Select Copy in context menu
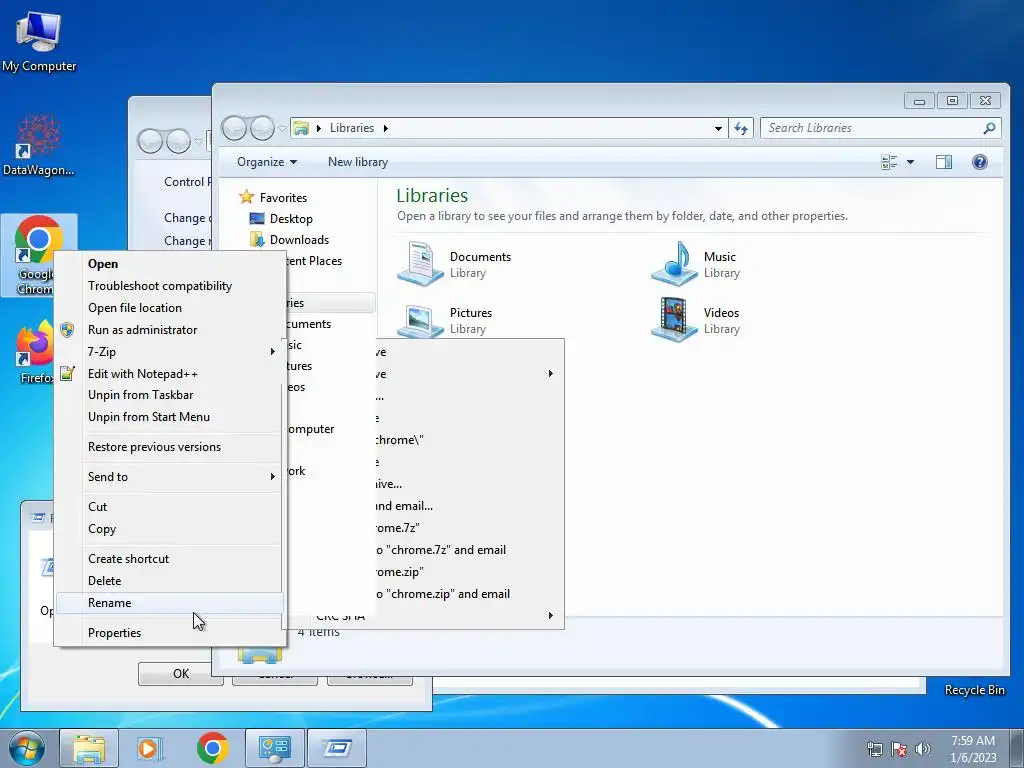This screenshot has height=768, width=1024. point(170,529)
